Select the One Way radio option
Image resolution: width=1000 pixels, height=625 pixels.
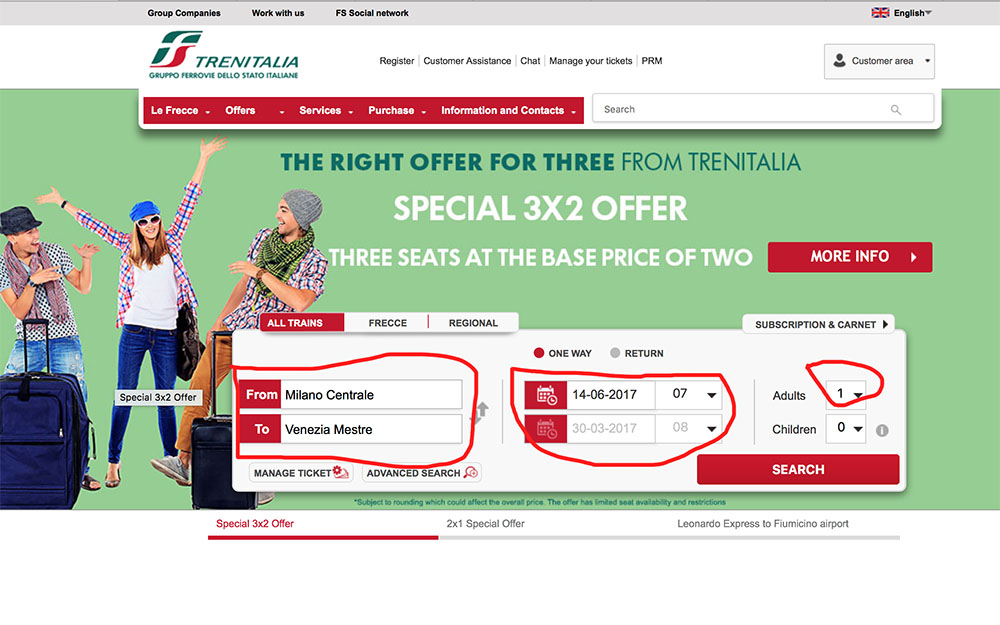(x=539, y=353)
